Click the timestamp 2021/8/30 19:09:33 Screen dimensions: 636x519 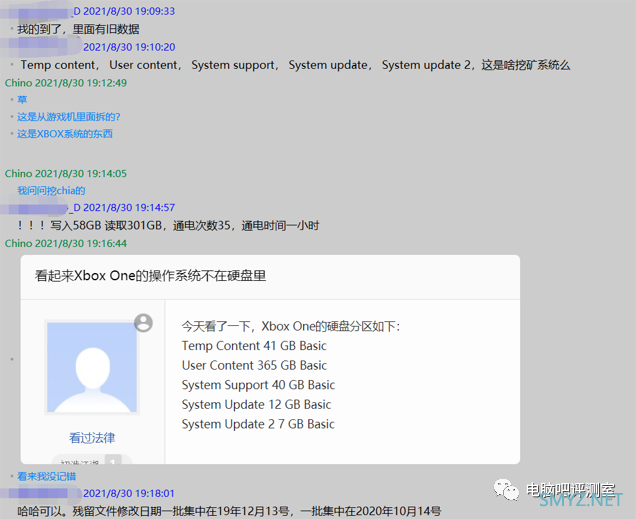(129, 11)
